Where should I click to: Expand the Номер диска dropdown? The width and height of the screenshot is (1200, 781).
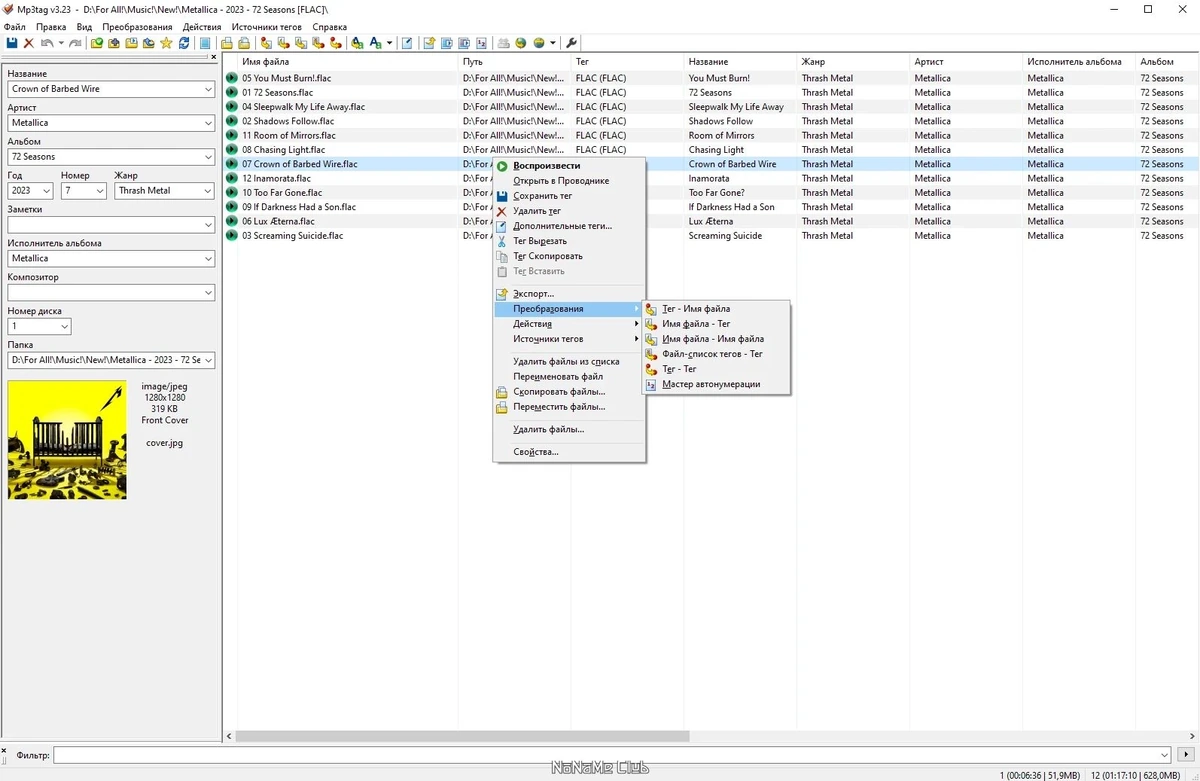(x=64, y=326)
